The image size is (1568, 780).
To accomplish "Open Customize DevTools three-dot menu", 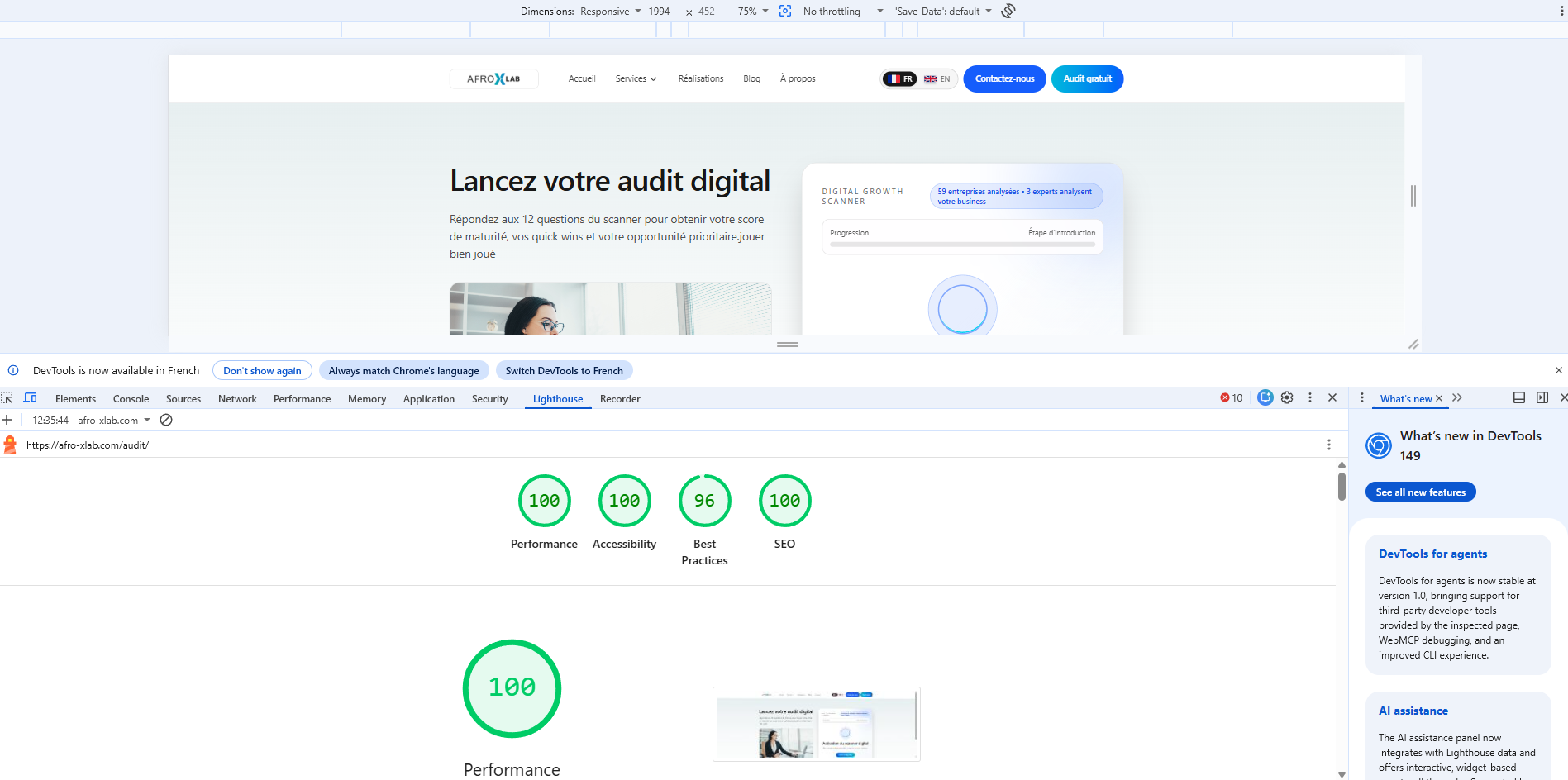I will (x=1310, y=397).
